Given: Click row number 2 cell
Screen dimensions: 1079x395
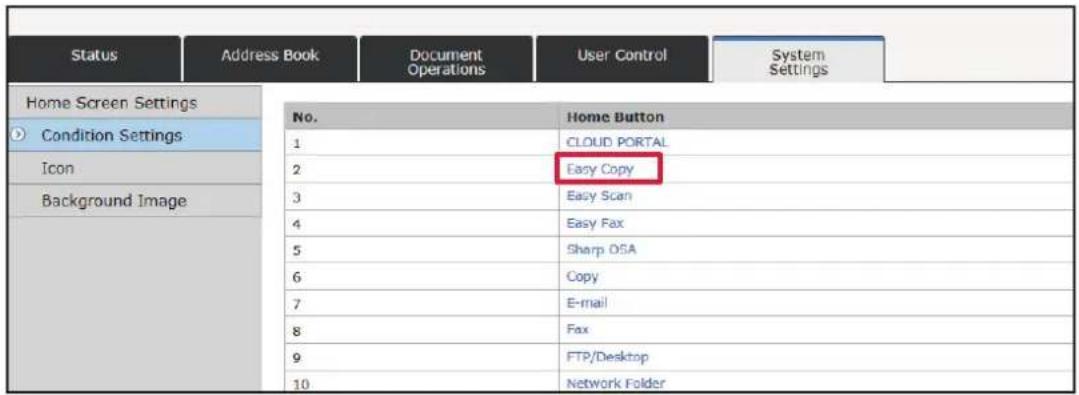Looking at the screenshot, I should pyautogui.click(x=422, y=170).
